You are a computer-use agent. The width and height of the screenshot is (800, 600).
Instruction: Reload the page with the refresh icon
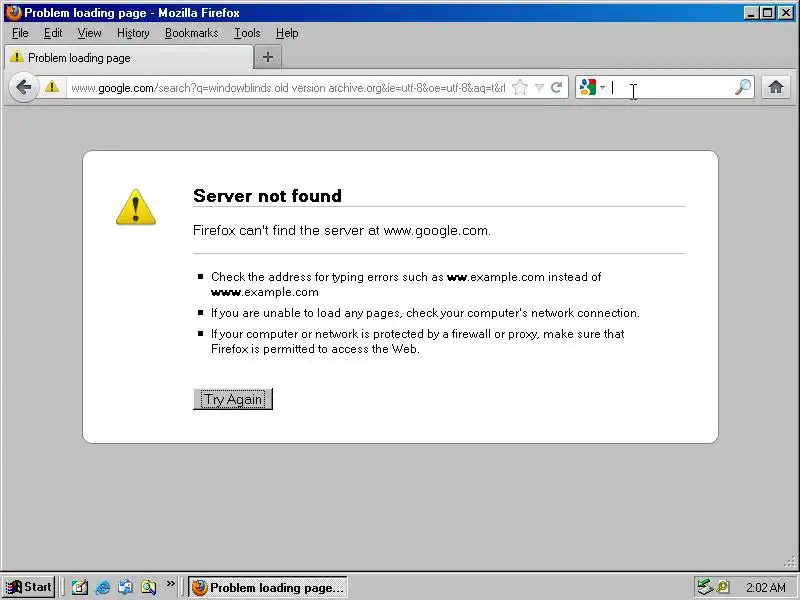(557, 87)
